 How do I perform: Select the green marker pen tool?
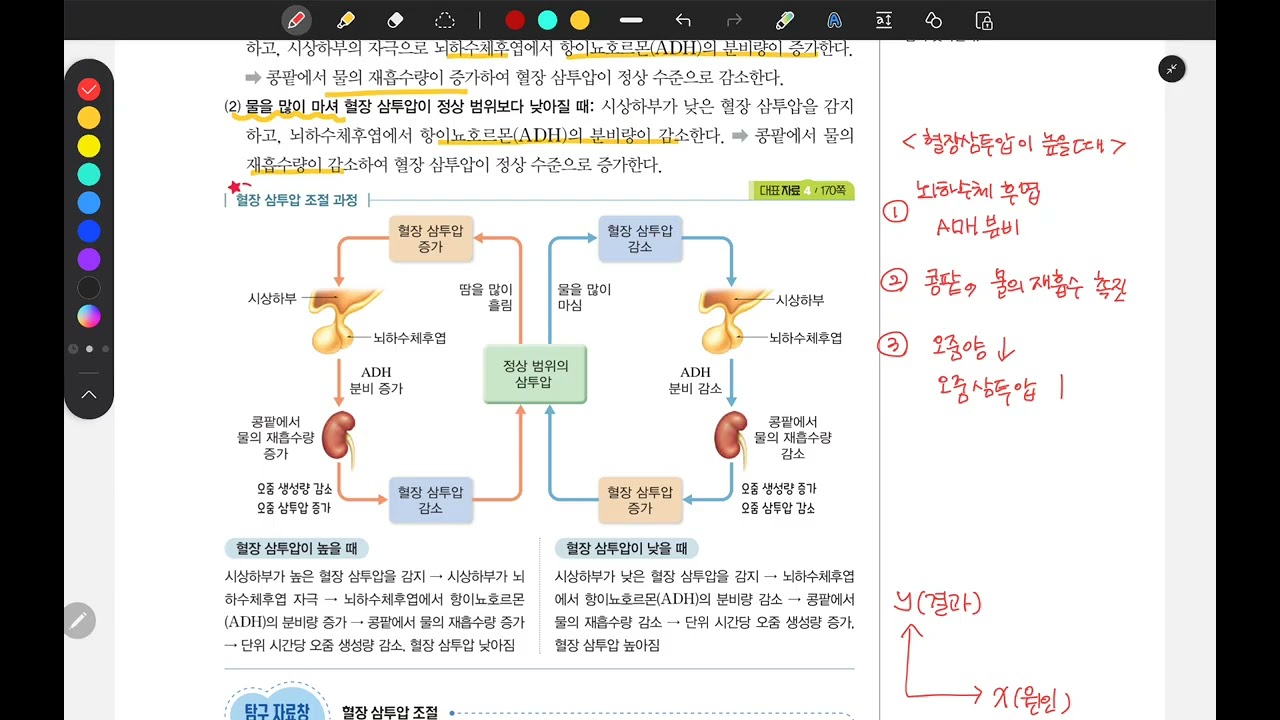pyautogui.click(x=785, y=20)
